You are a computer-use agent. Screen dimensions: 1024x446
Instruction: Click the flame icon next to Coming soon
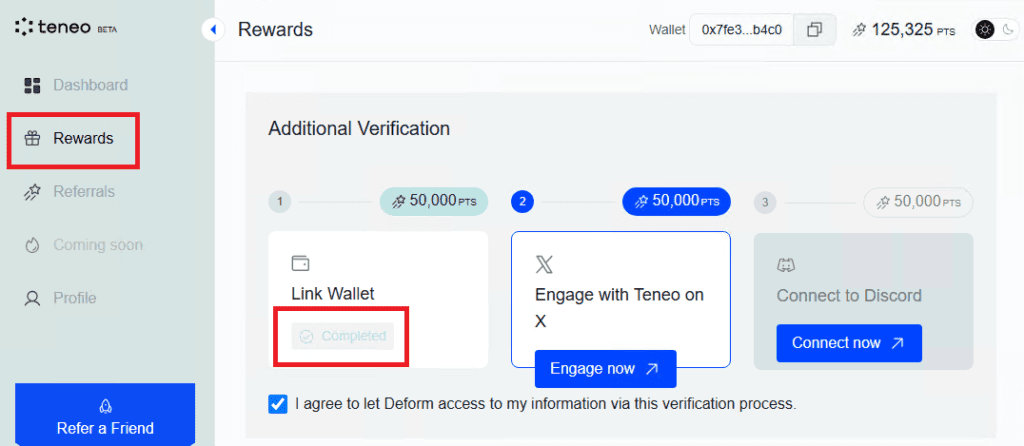(32, 245)
